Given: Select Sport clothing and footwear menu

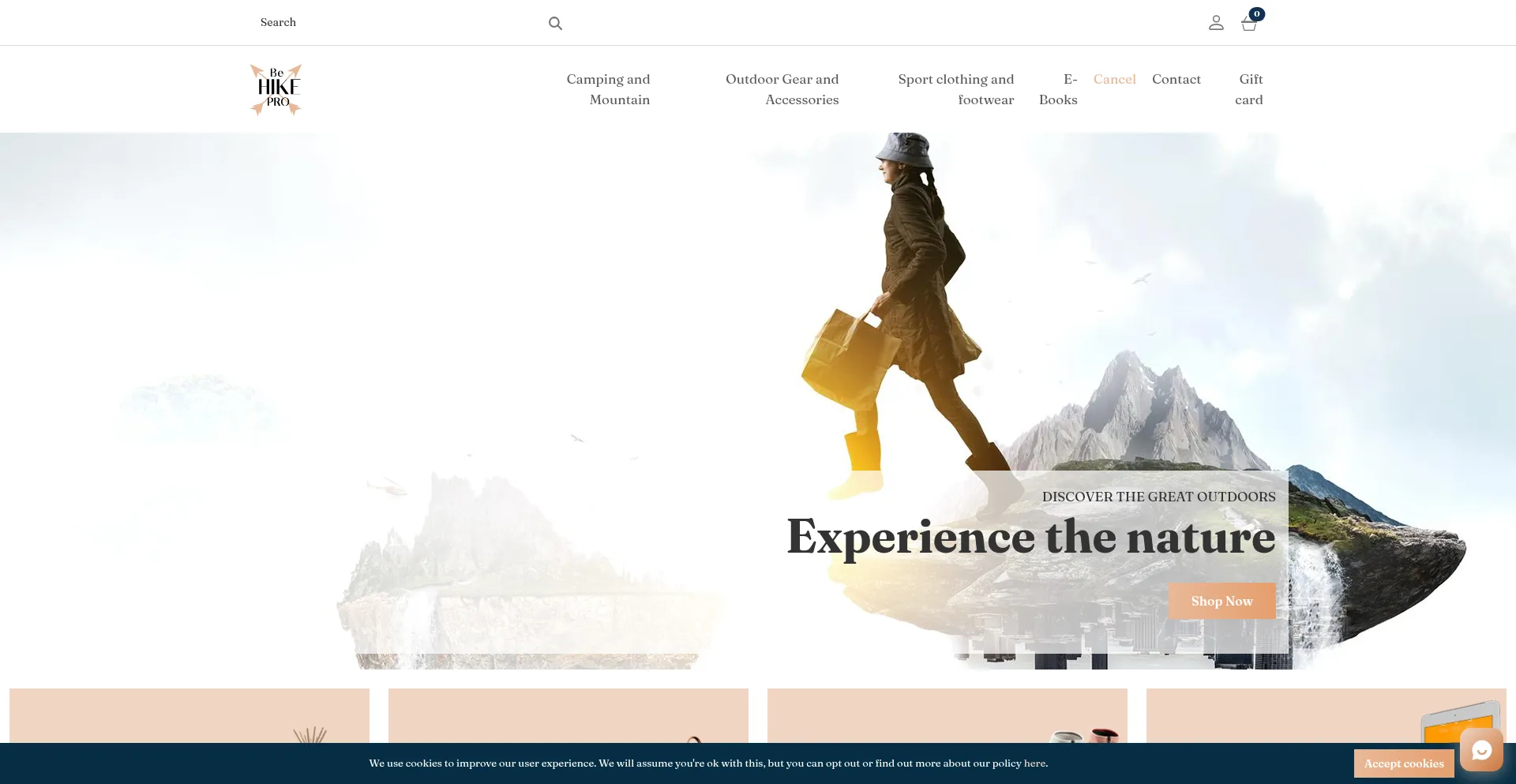Looking at the screenshot, I should (x=956, y=89).
